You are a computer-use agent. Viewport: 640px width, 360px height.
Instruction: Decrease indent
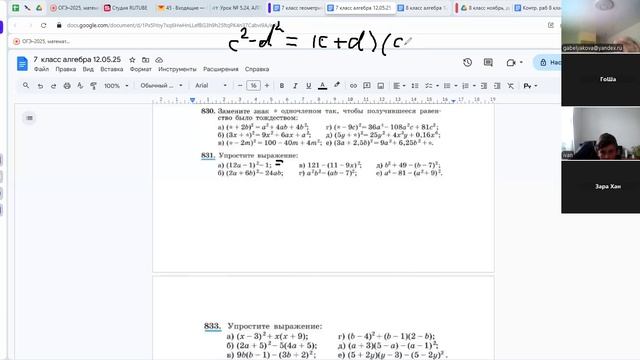coord(484,86)
